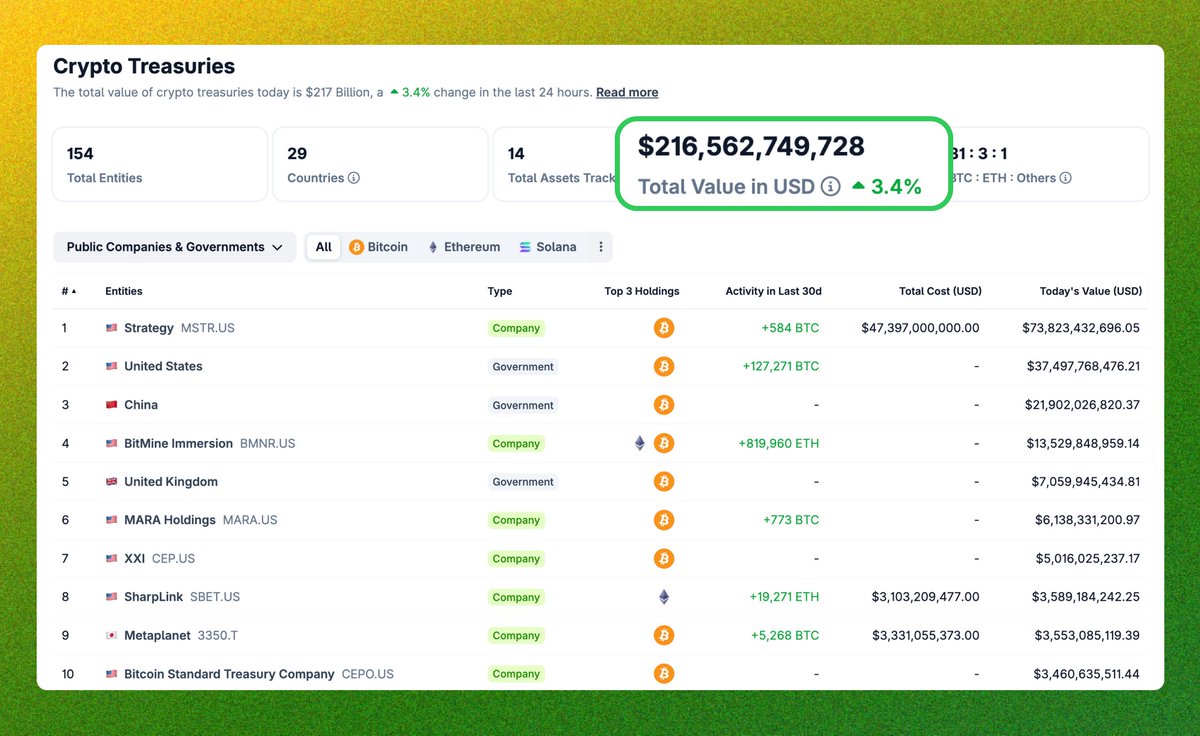Open the Read more link
The width and height of the screenshot is (1200, 736).
(x=627, y=92)
